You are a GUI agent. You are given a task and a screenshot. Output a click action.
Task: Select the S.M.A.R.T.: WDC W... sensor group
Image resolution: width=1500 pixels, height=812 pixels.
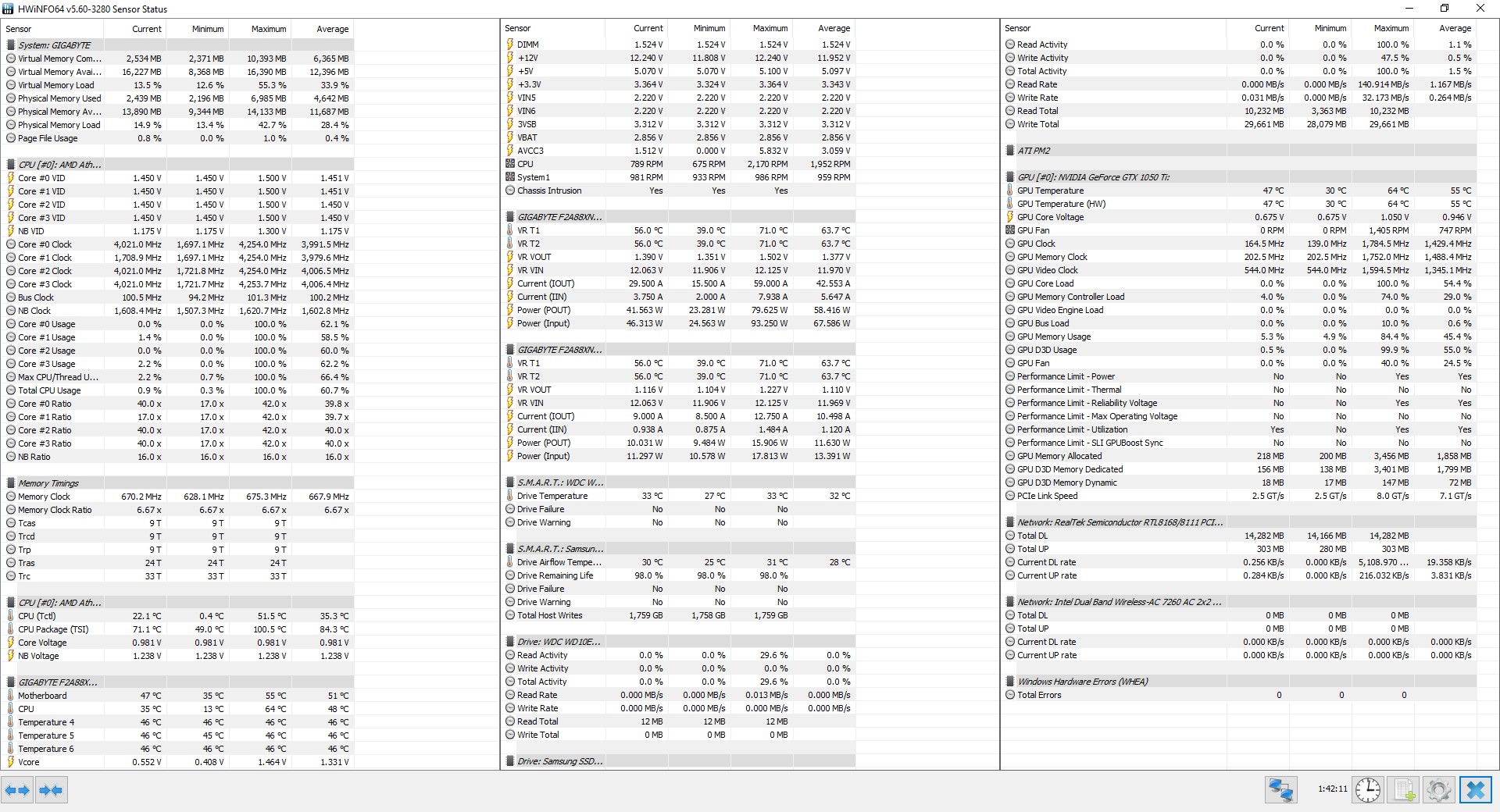pos(680,483)
